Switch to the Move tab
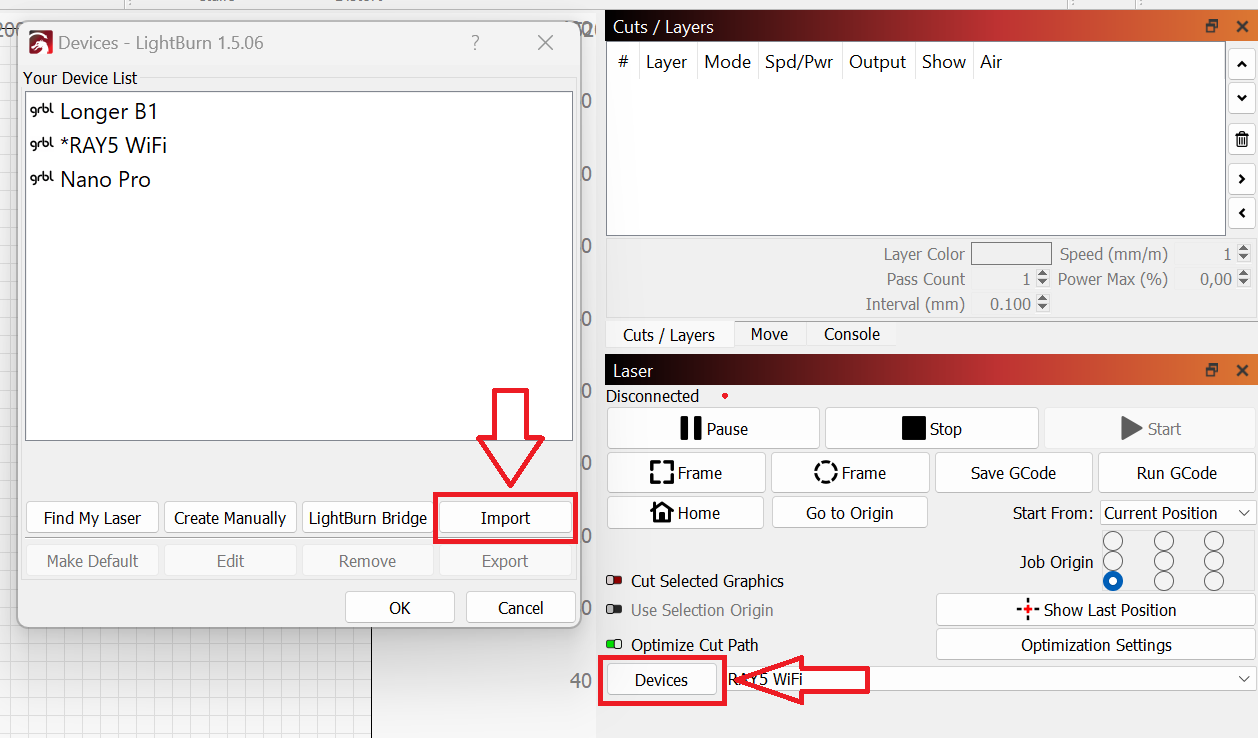 pyautogui.click(x=769, y=334)
